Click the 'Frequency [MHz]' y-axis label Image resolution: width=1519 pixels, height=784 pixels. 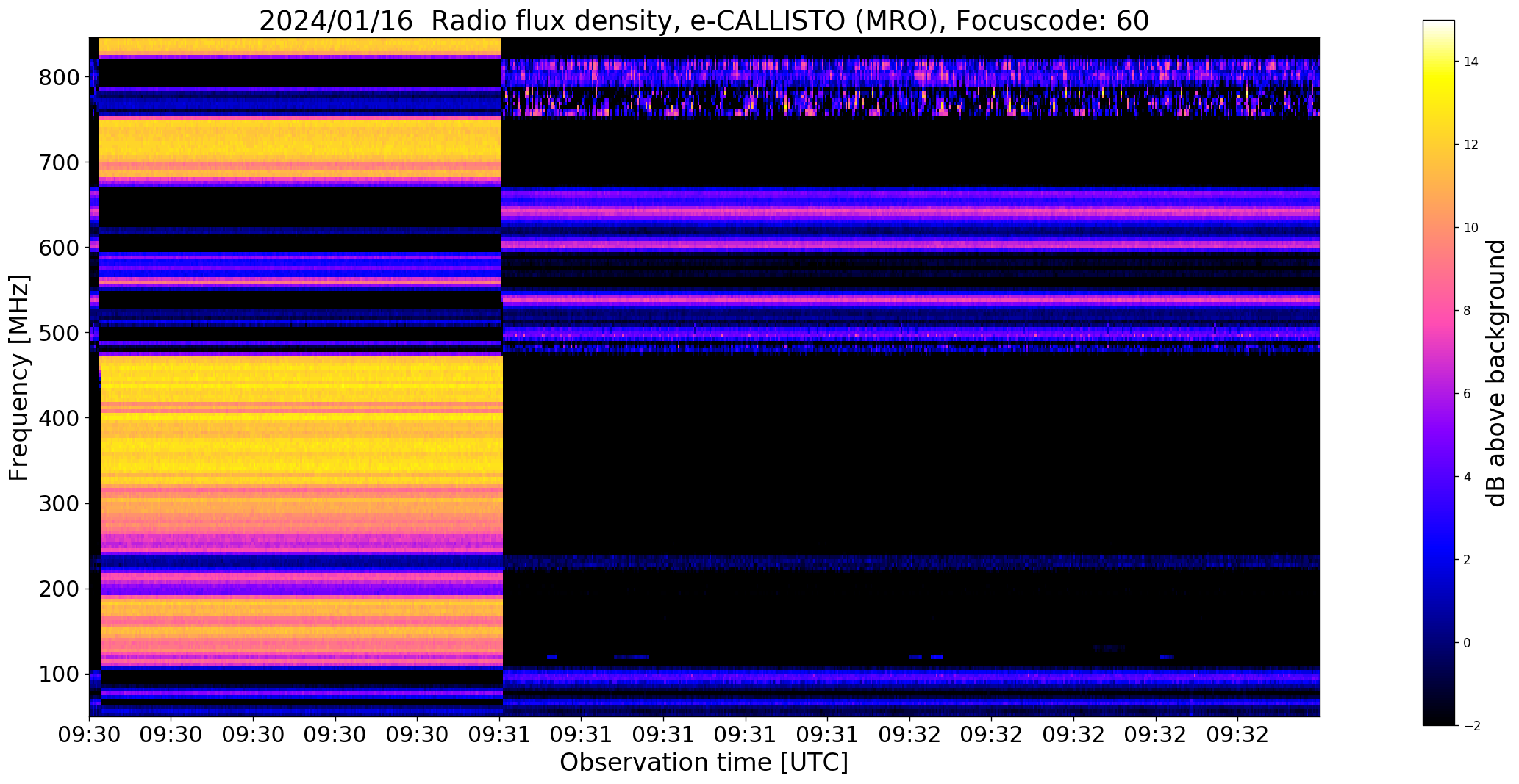point(19,378)
